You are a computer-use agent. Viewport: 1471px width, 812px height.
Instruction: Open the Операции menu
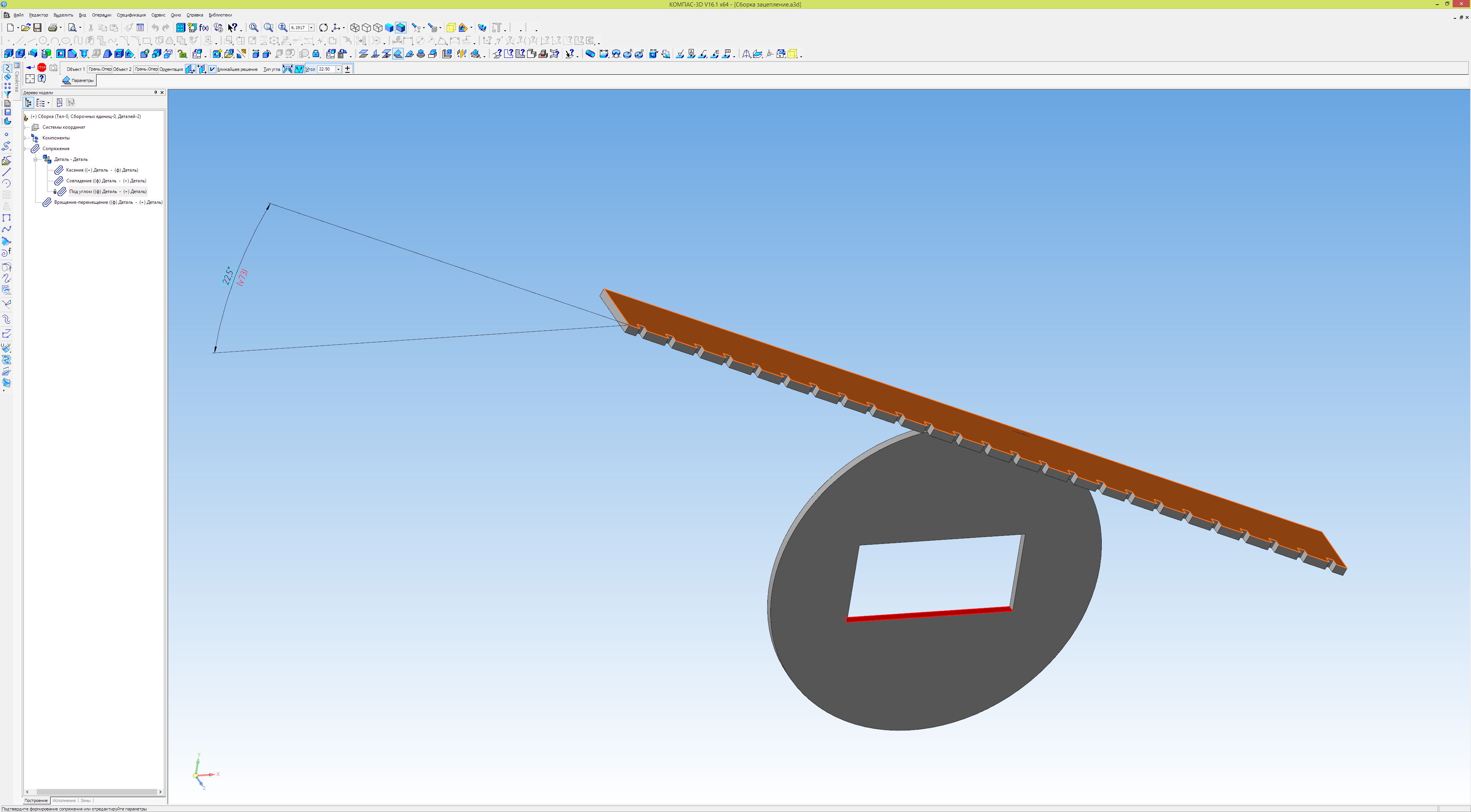tap(102, 15)
